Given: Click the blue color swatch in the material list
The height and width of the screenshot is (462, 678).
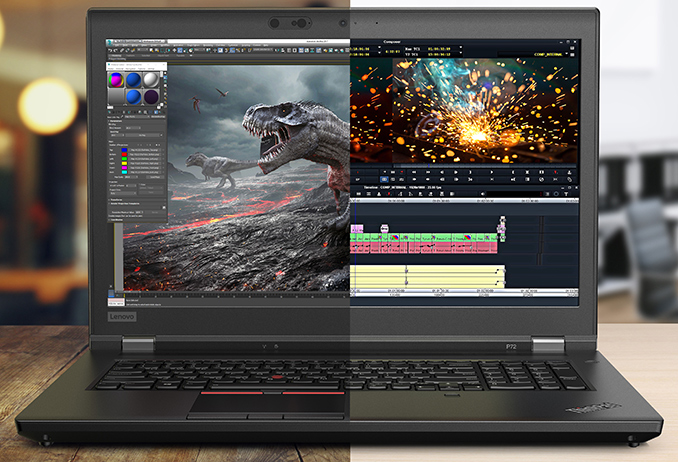Looking at the screenshot, I should click(125, 150).
